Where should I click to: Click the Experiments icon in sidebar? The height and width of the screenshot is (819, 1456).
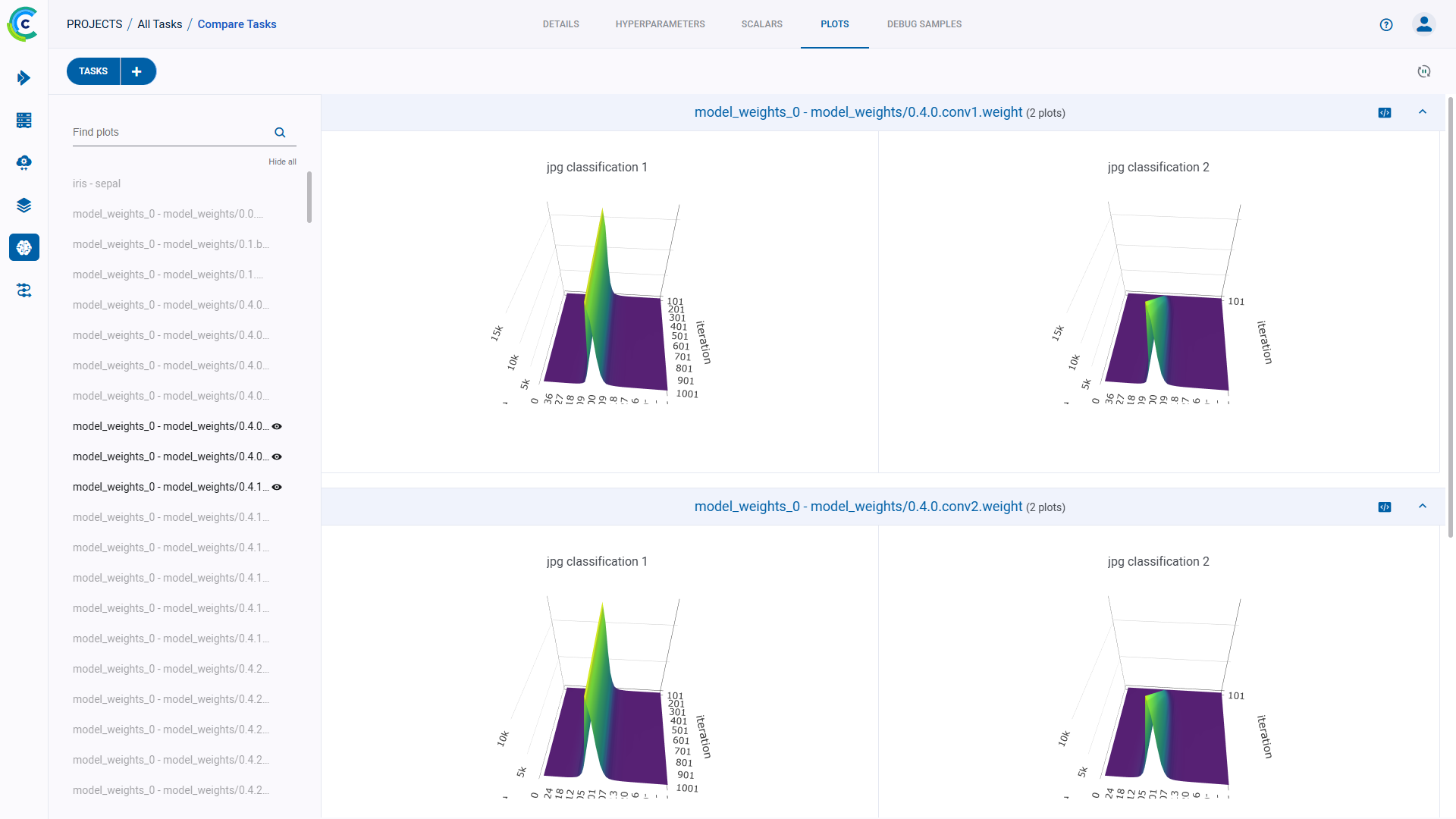[25, 247]
